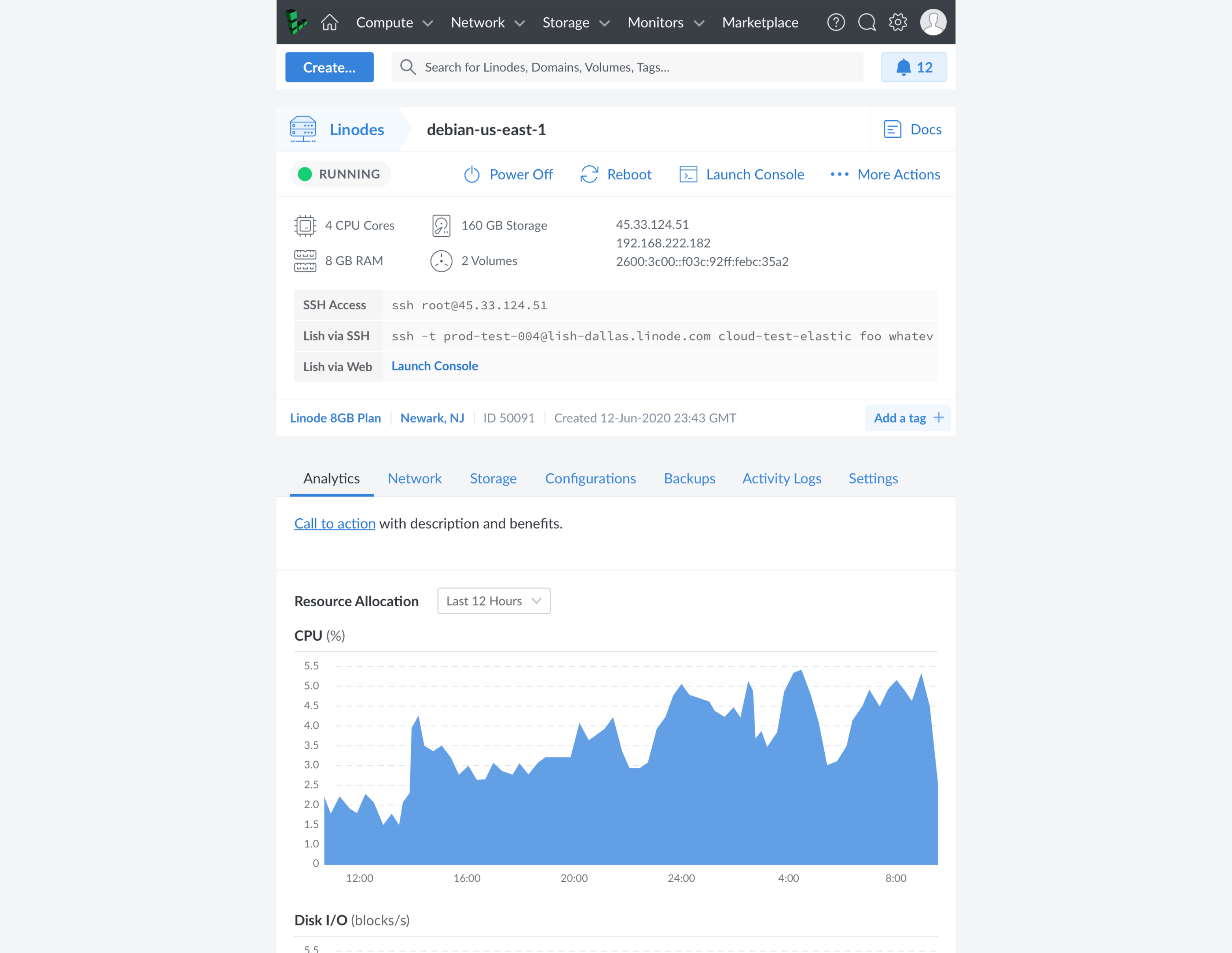
Task: Open the Newark, NJ region link
Action: pyautogui.click(x=432, y=418)
